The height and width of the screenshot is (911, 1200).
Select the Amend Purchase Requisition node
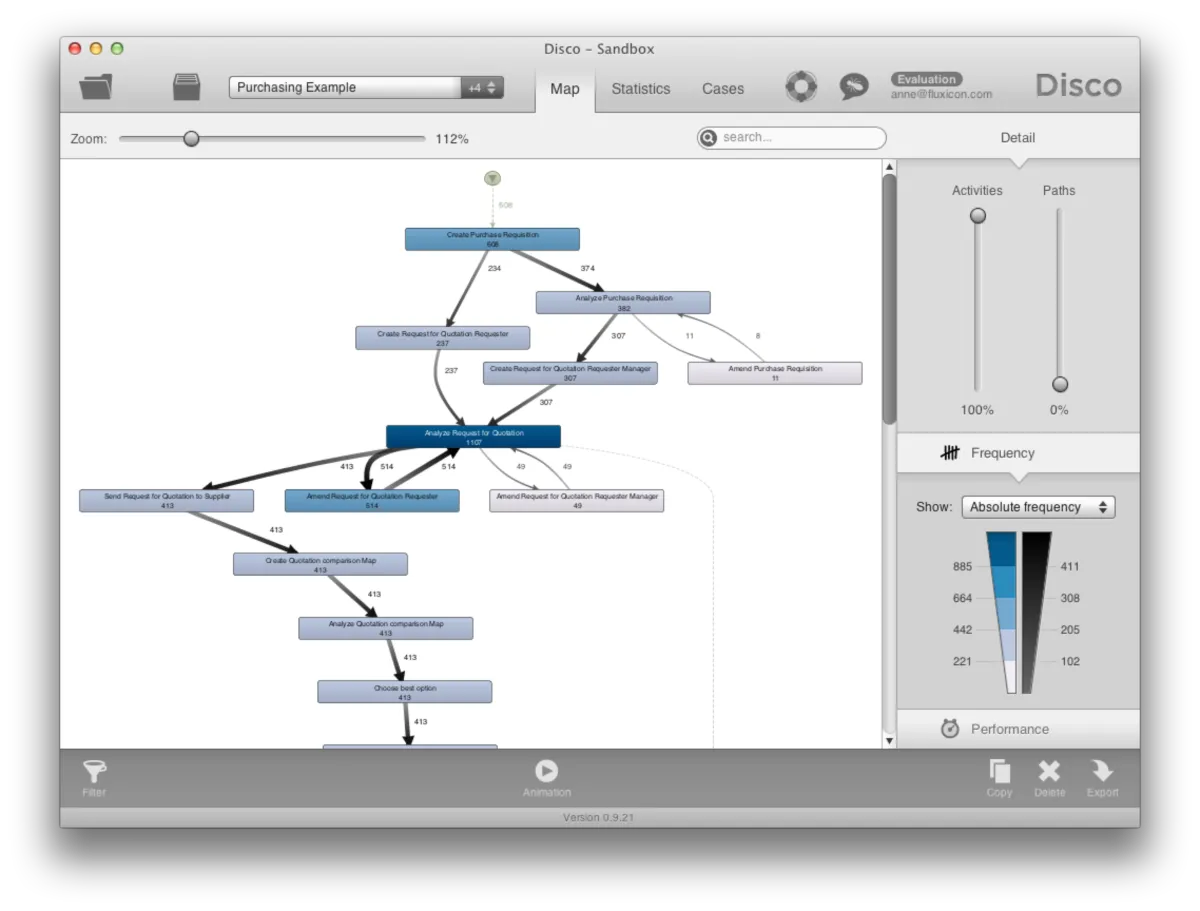[x=775, y=373]
